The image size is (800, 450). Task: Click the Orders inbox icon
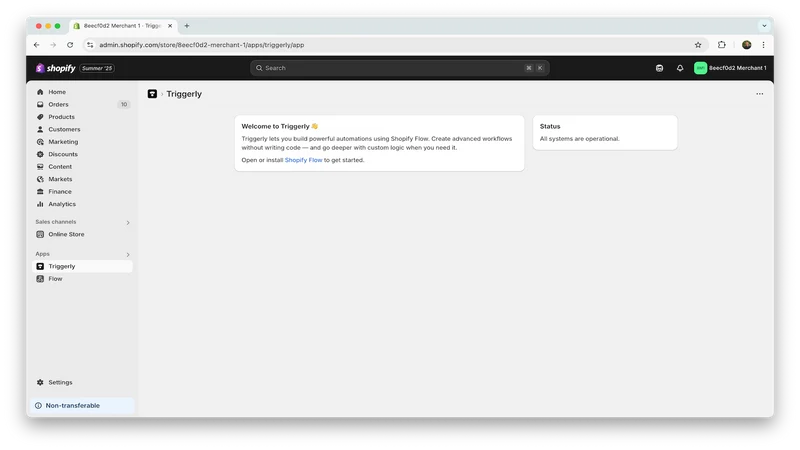pyautogui.click(x=40, y=104)
